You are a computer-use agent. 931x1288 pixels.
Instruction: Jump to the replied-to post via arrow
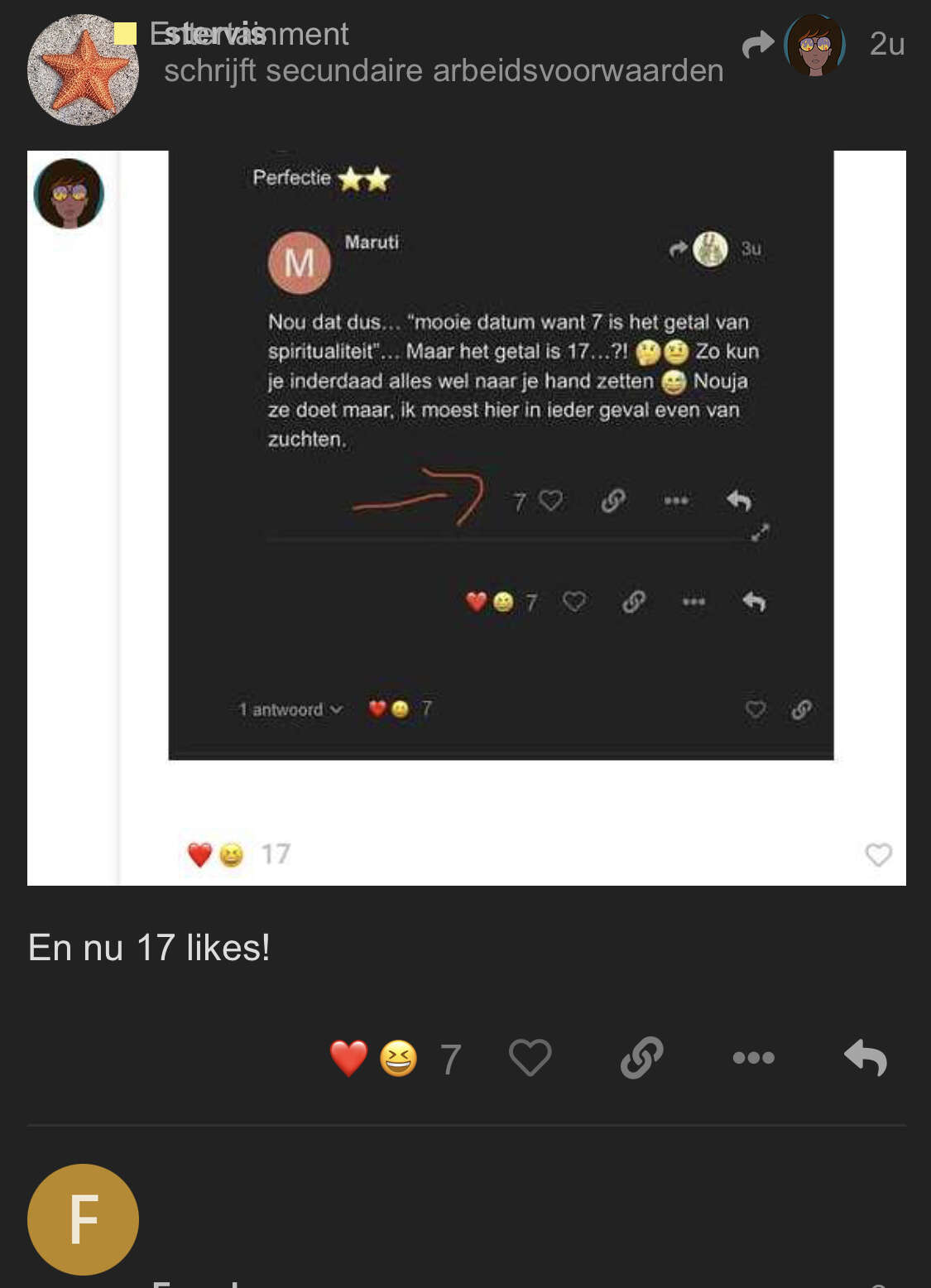(x=758, y=44)
